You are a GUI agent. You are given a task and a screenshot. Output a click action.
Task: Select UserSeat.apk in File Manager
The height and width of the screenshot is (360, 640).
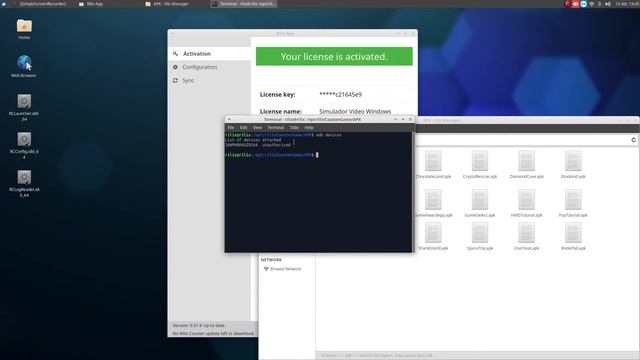527,236
